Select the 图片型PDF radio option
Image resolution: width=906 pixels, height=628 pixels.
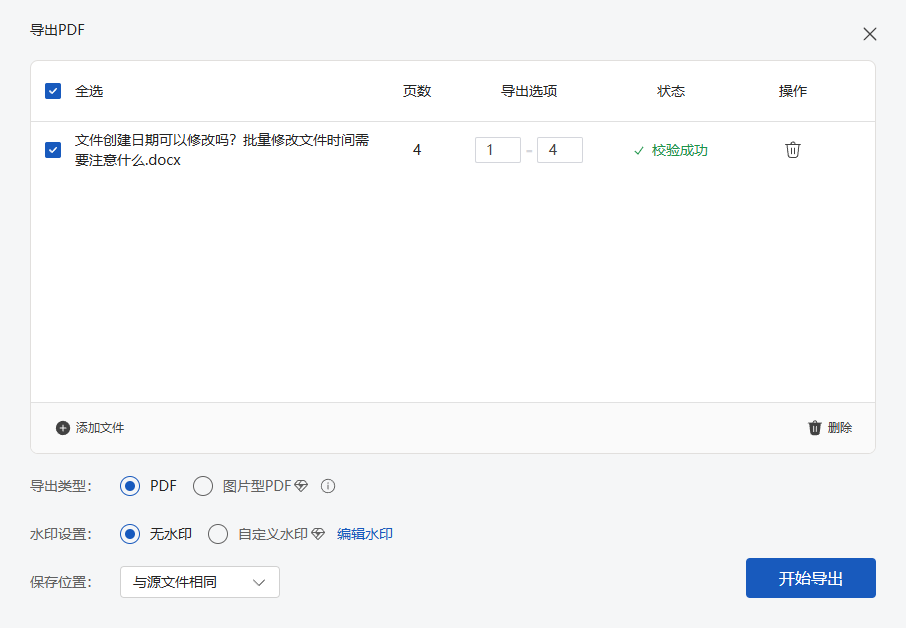coord(203,485)
